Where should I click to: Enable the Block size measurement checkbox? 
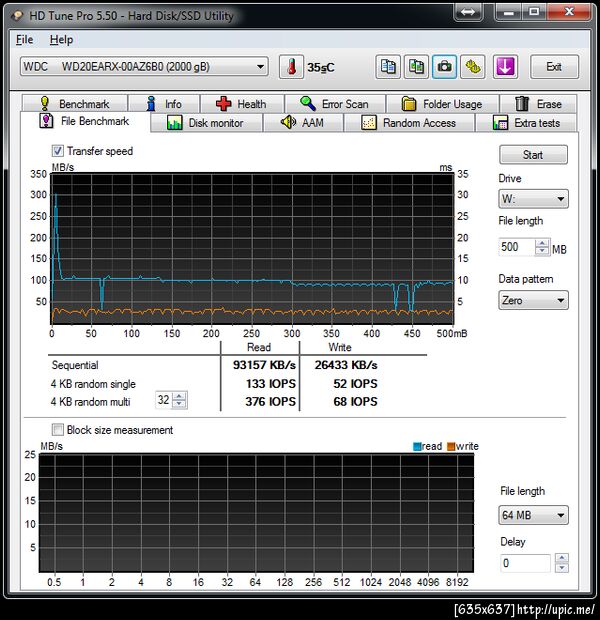tap(57, 429)
